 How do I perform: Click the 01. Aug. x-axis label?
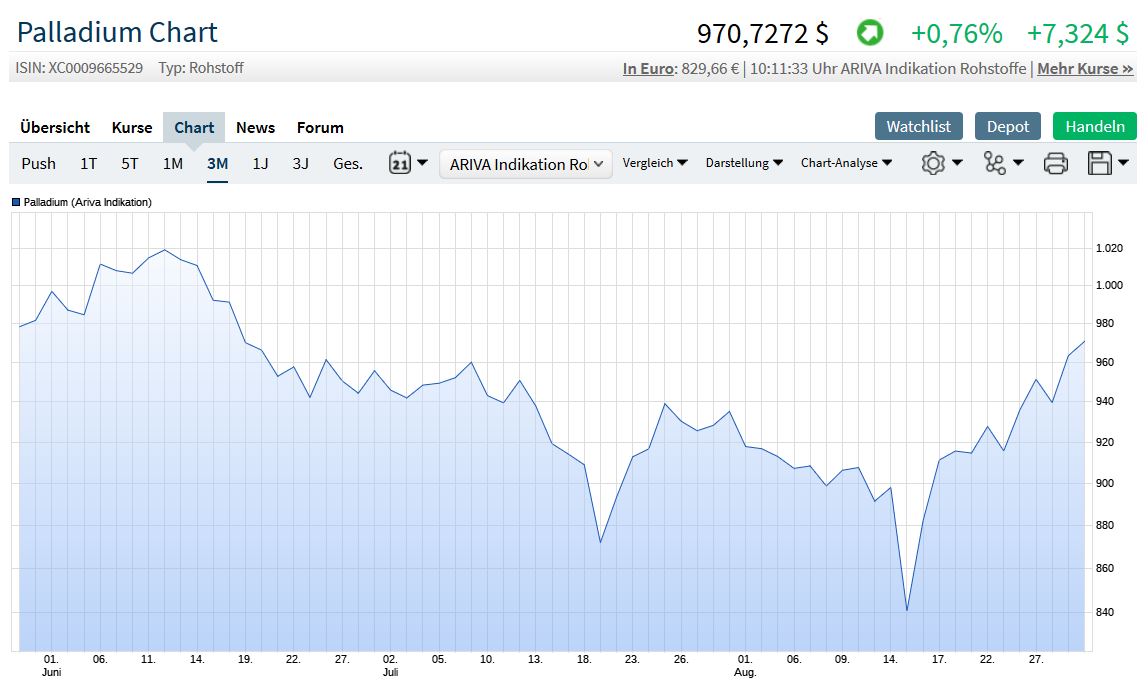(x=745, y=666)
